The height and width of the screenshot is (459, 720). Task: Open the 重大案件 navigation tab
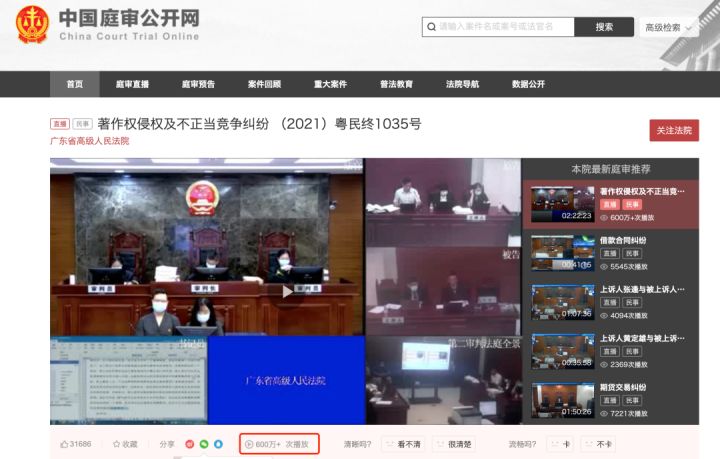click(x=330, y=84)
